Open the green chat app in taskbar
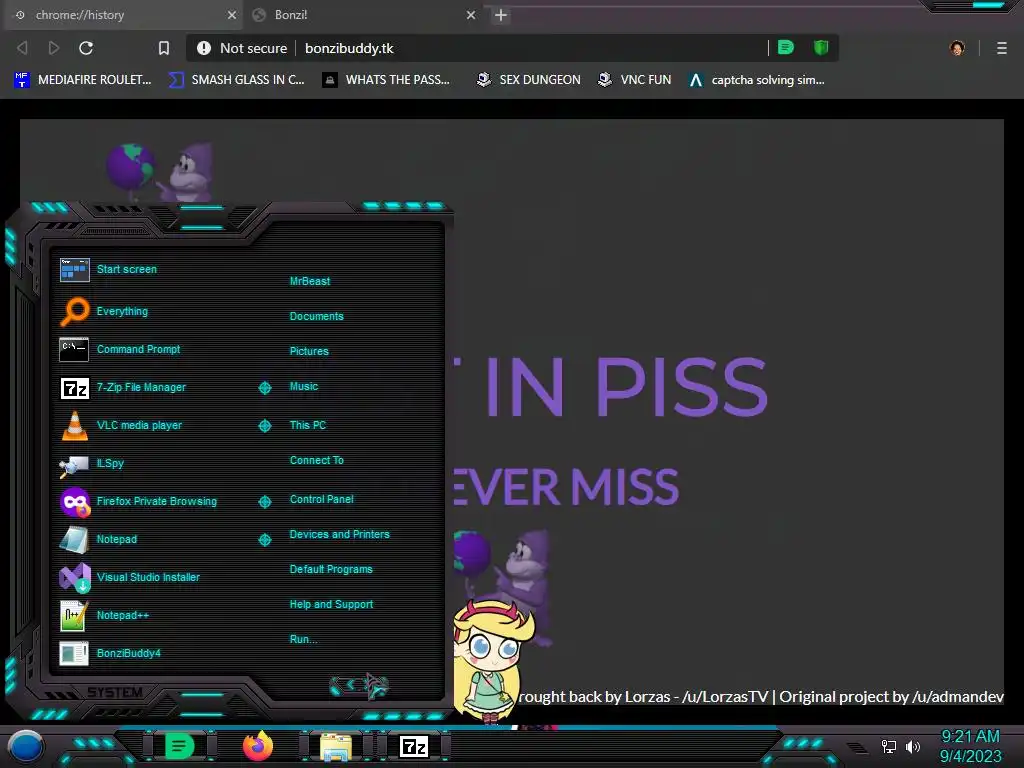The image size is (1024, 768). pos(179,746)
